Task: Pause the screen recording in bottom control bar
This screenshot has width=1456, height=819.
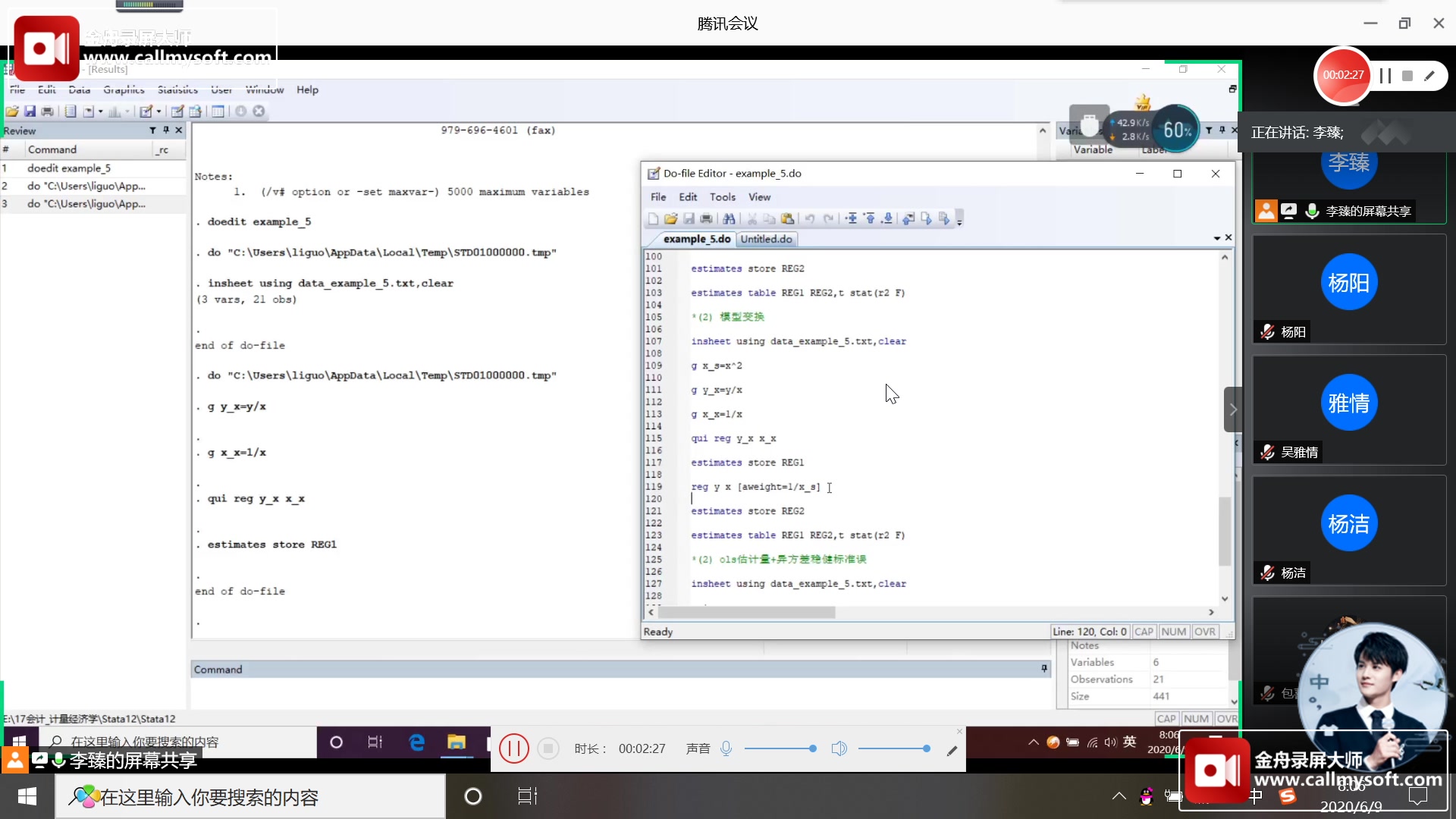Action: [x=513, y=749]
